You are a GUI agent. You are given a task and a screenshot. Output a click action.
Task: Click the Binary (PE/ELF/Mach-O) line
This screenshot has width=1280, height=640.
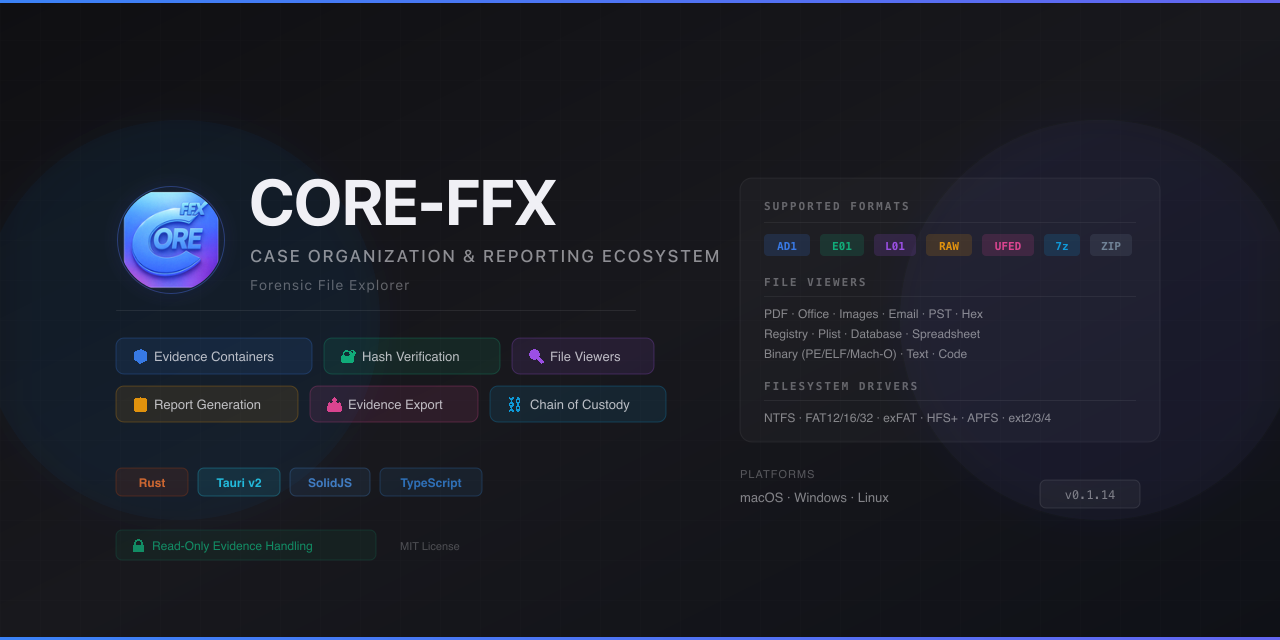click(865, 354)
